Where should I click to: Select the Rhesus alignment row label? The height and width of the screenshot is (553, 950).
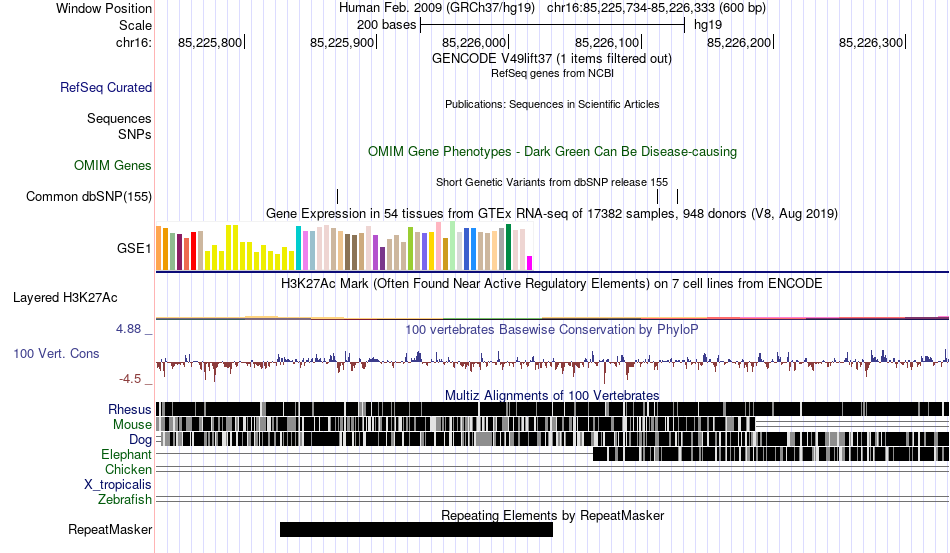(x=130, y=409)
